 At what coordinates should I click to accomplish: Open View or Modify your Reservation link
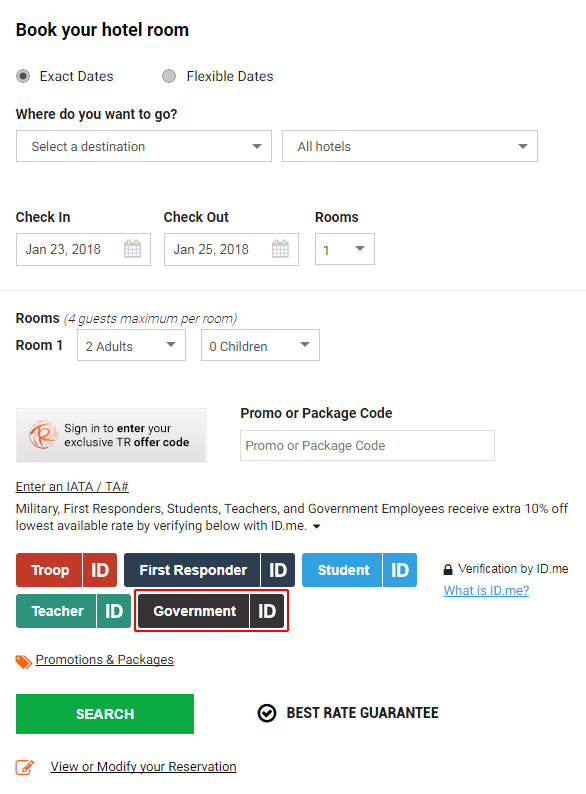pyautogui.click(x=143, y=767)
